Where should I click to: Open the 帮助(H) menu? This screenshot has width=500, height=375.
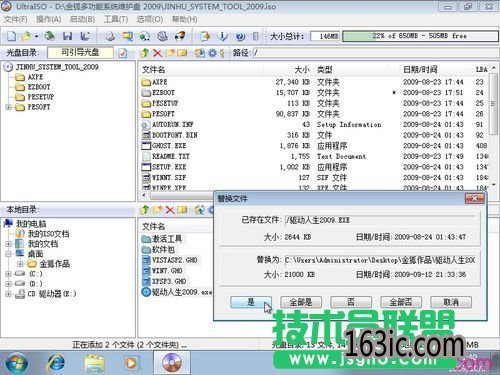coord(184,19)
